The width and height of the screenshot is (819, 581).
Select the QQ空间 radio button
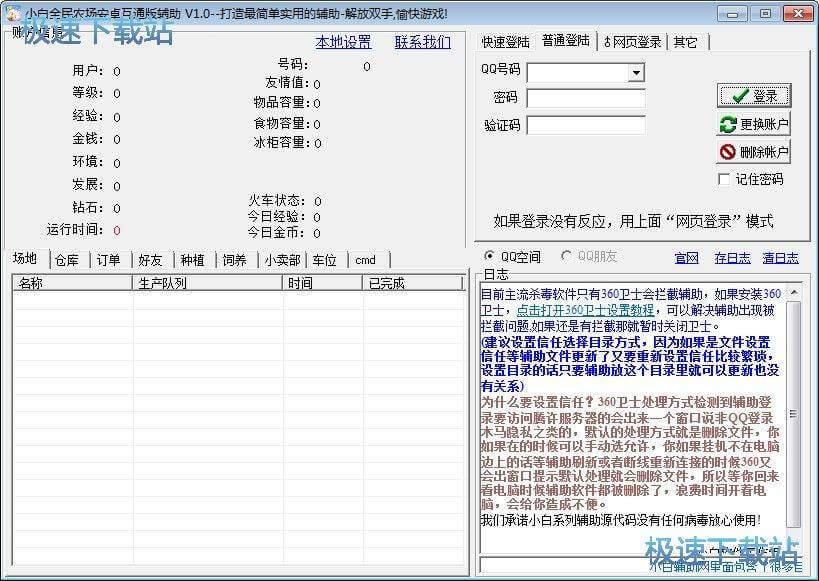tap(490, 257)
